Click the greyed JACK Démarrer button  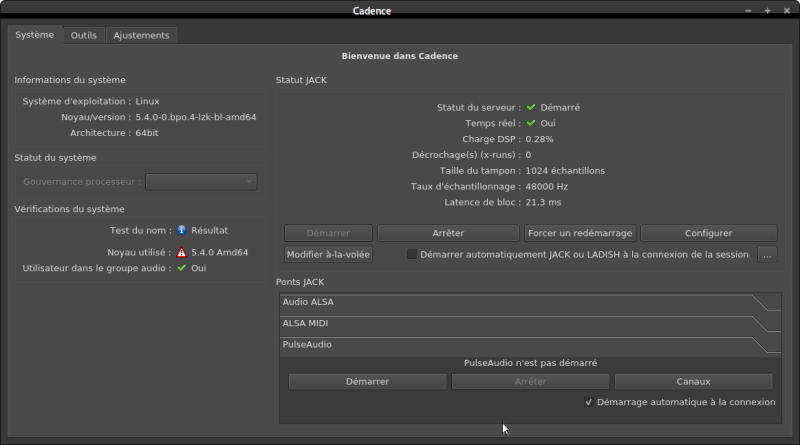[x=328, y=233]
